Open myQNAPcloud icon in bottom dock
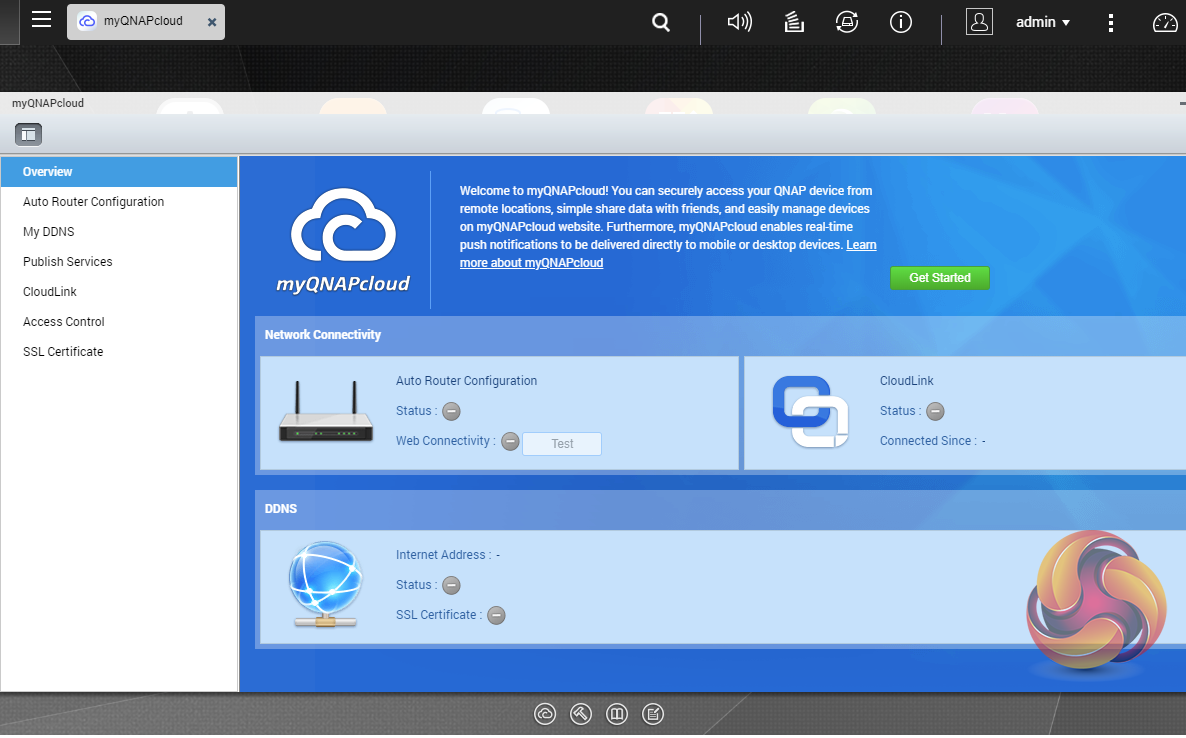The image size is (1186, 738). (x=545, y=714)
